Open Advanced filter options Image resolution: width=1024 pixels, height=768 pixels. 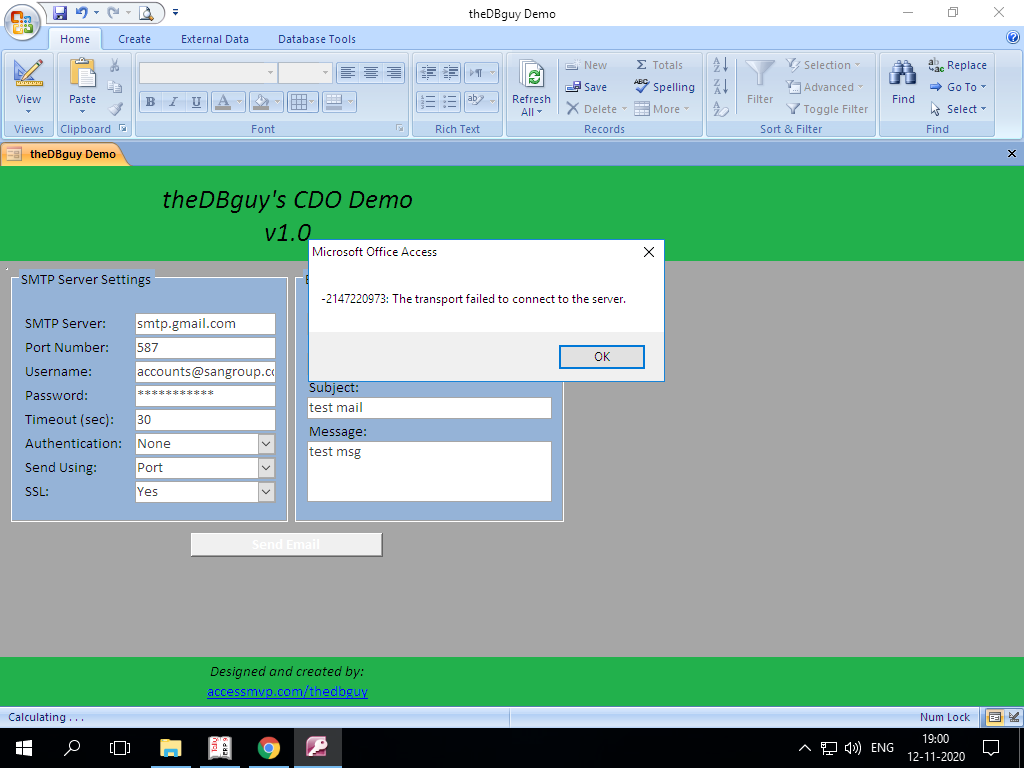(x=824, y=87)
